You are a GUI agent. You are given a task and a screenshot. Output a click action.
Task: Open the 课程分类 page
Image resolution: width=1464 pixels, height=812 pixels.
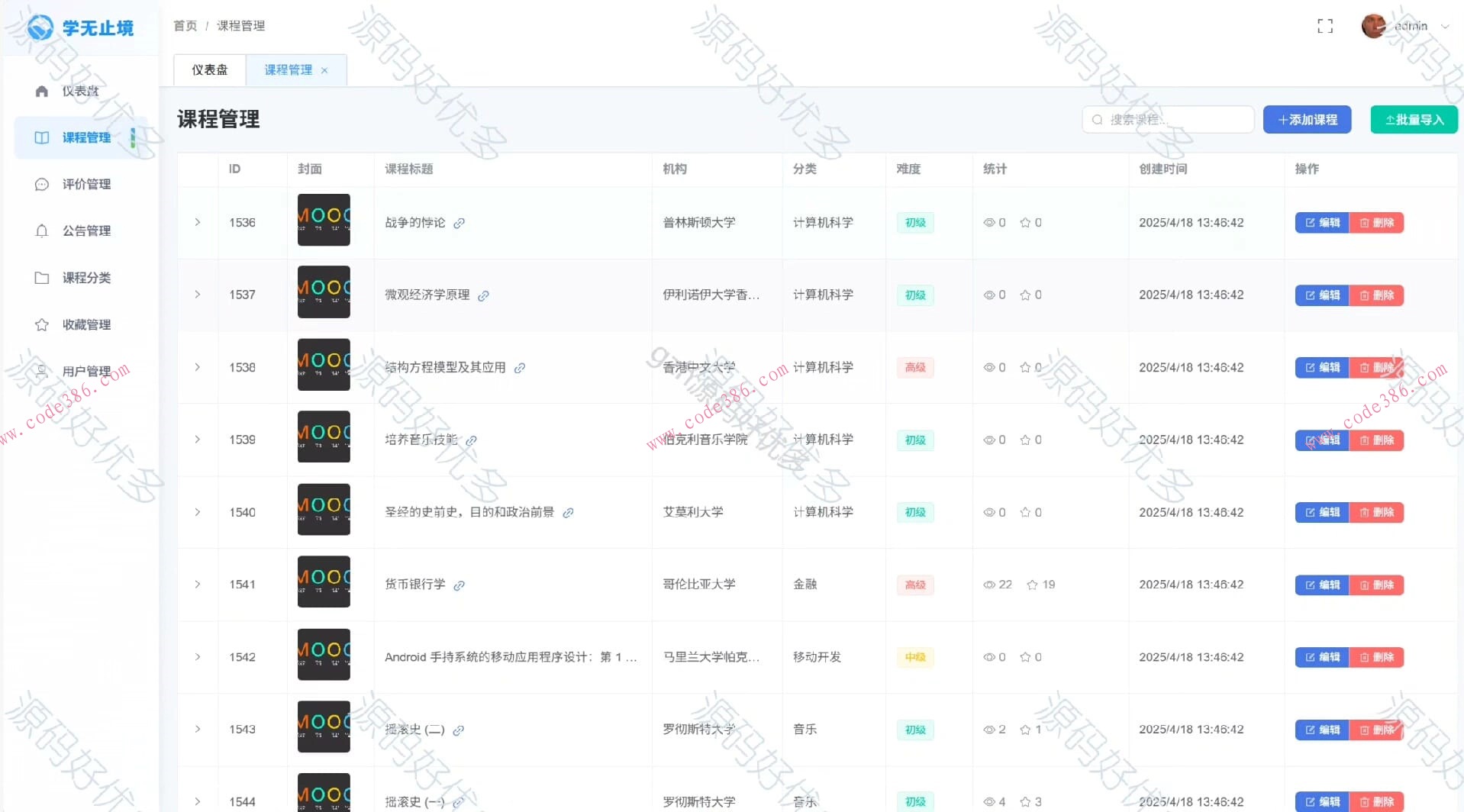[x=86, y=278]
